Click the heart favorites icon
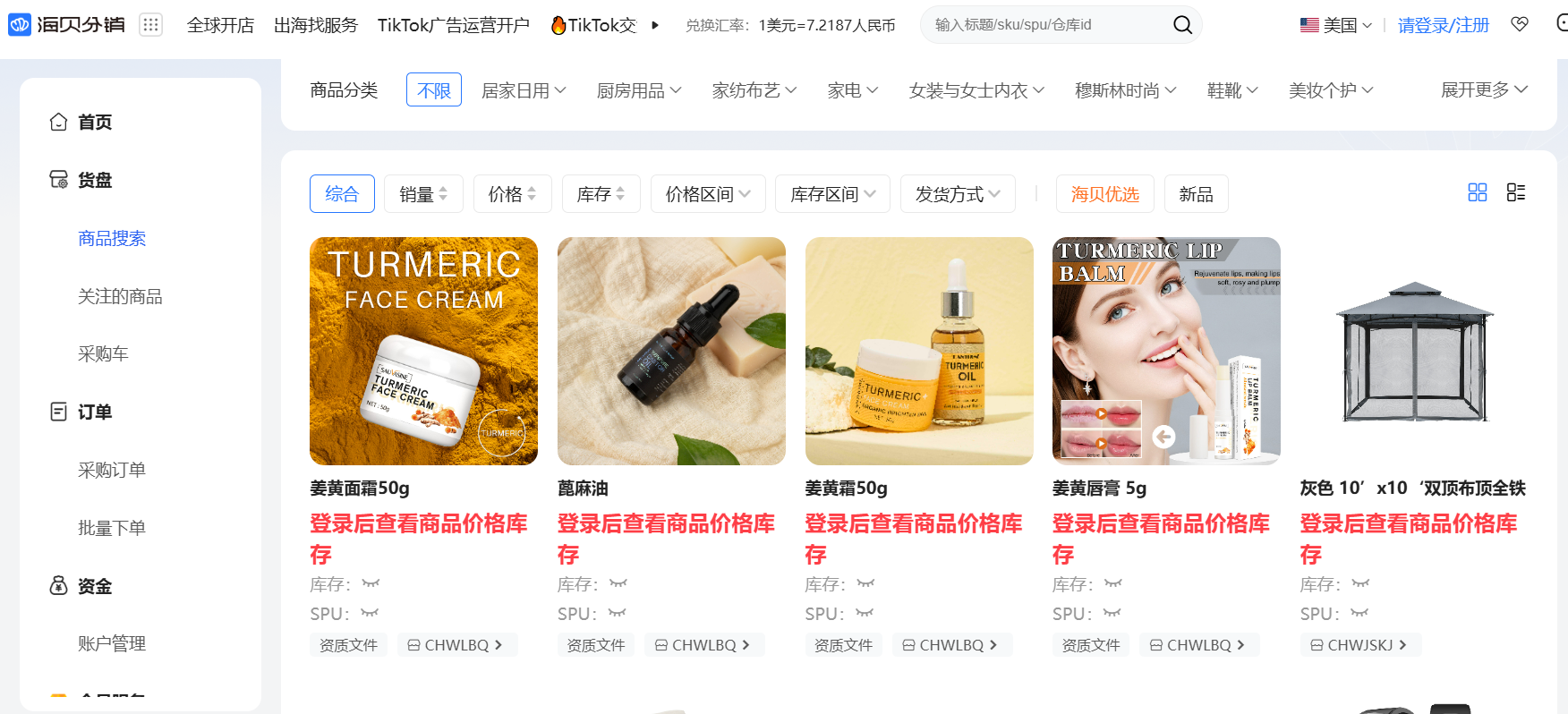The image size is (1568, 714). pyautogui.click(x=1520, y=24)
